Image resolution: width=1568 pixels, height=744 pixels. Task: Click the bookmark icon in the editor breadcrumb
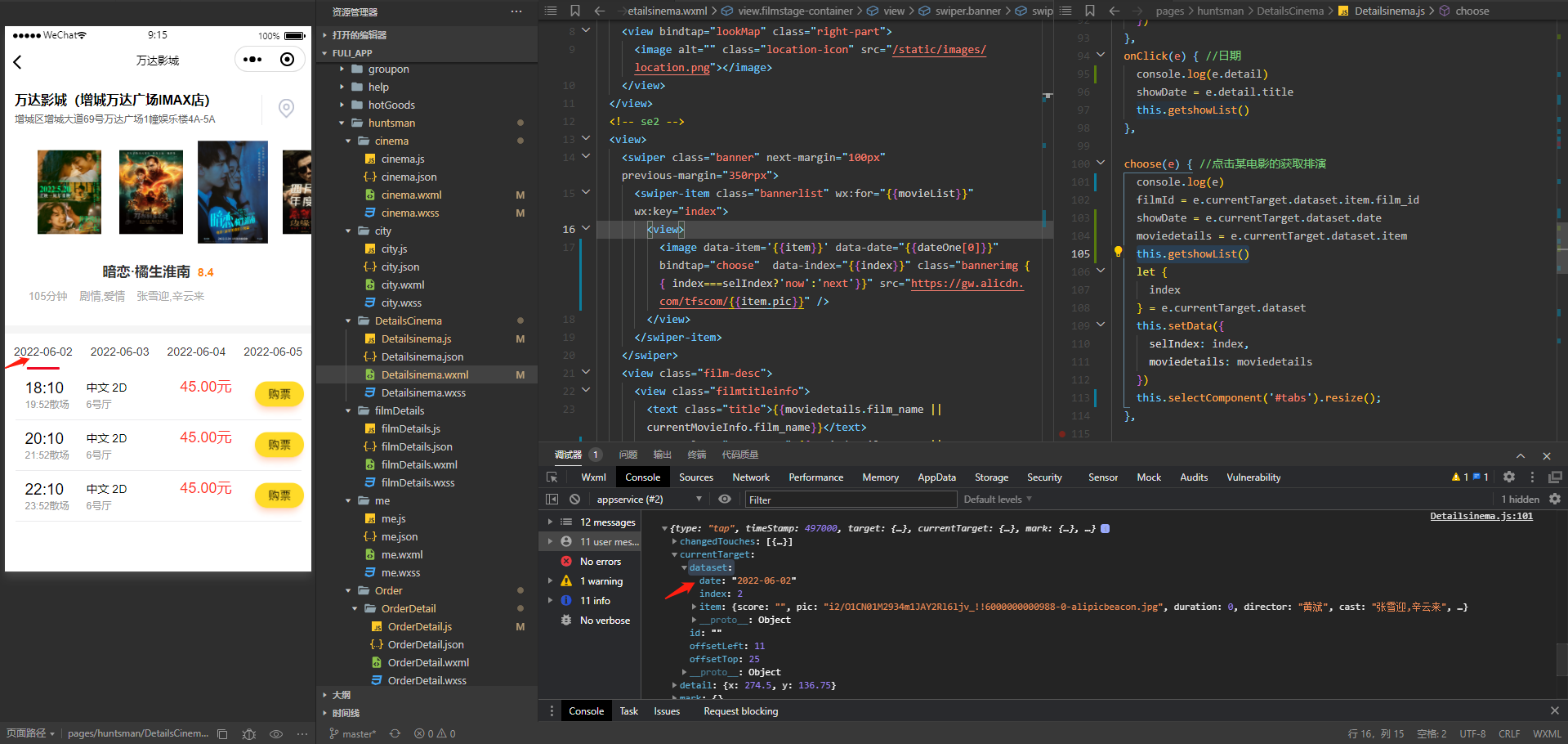pos(575,11)
